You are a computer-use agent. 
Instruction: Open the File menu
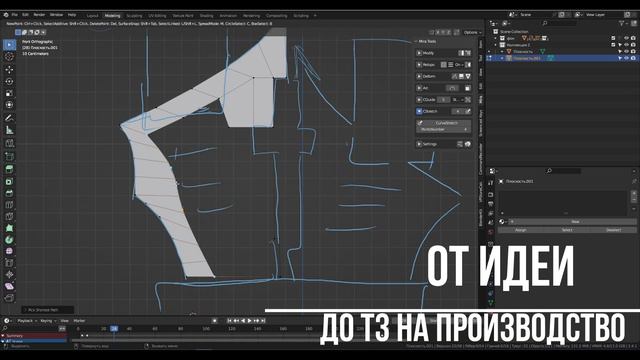tap(14, 15)
